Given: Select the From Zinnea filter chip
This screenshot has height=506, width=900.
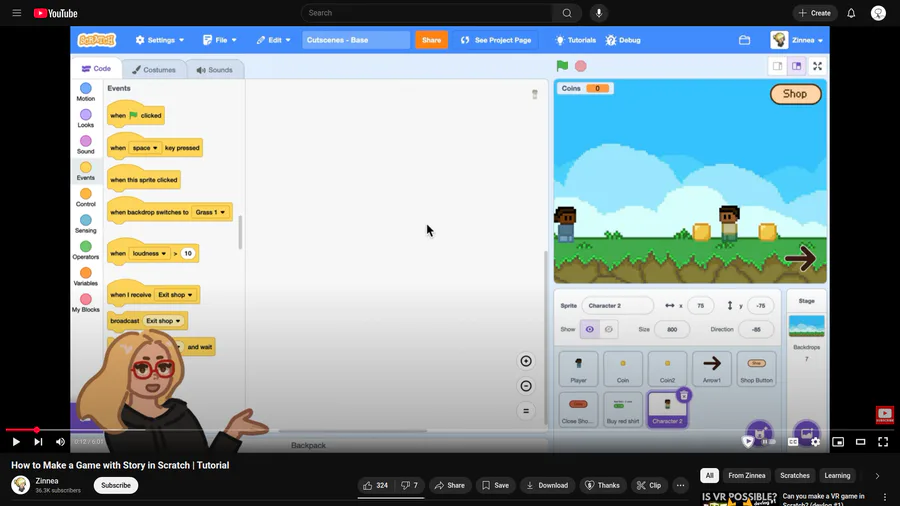Looking at the screenshot, I should pos(747,476).
